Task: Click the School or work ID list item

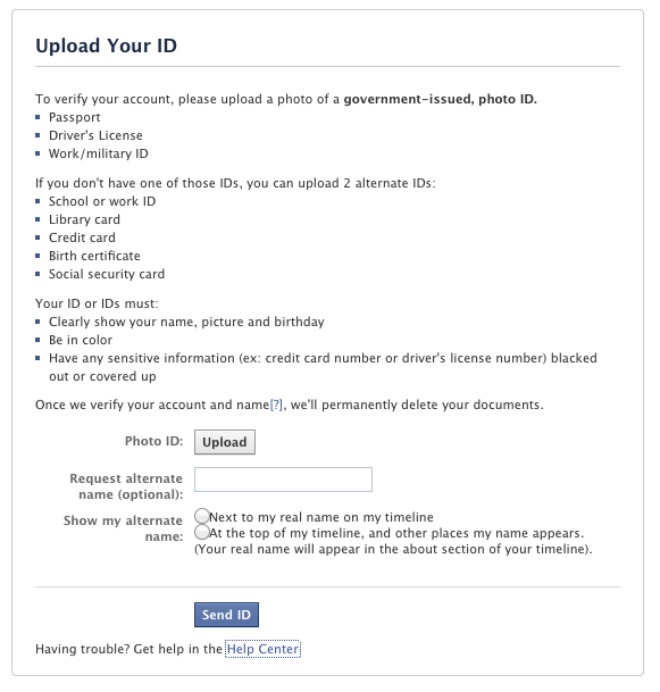Action: [102, 201]
